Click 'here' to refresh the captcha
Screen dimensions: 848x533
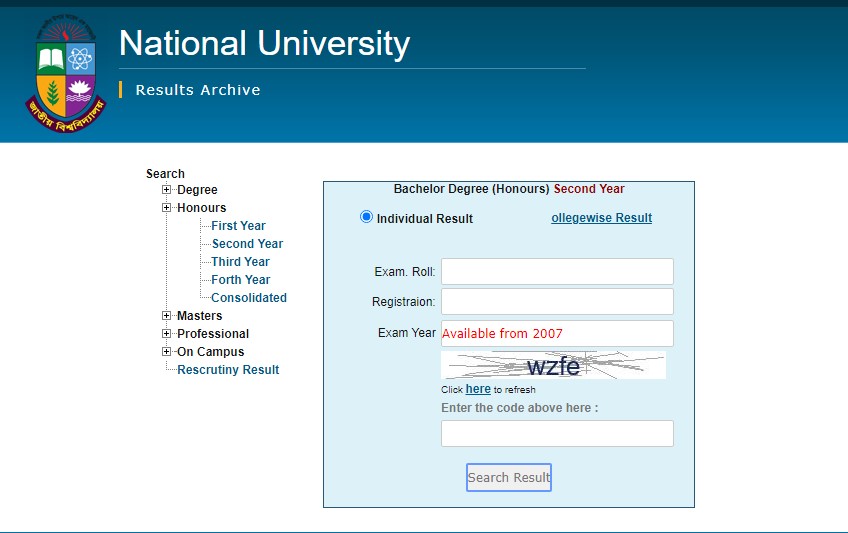[478, 389]
